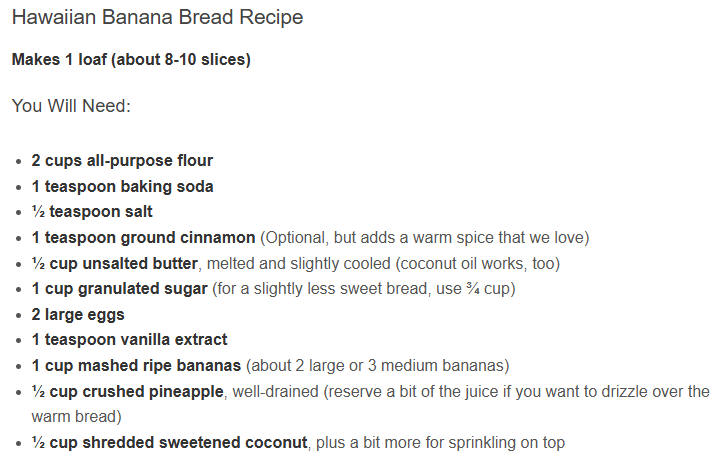Click the 'coconut oil works, too' note

tap(478, 264)
